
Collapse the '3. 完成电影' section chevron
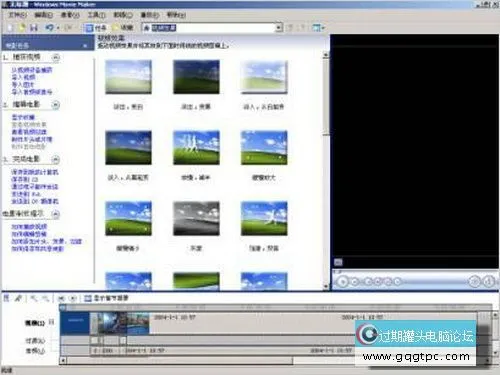click(x=56, y=160)
